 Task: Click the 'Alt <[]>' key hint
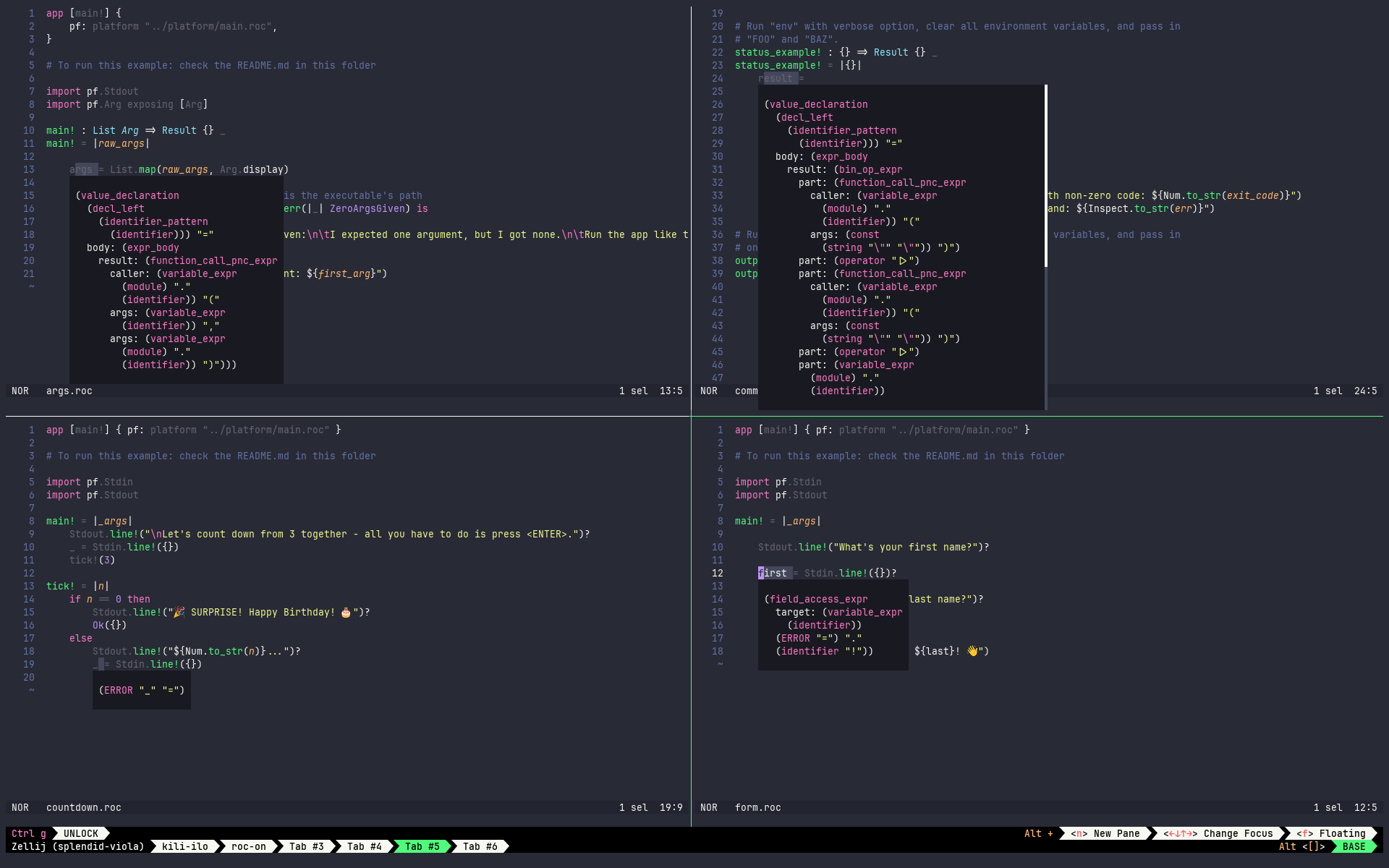[x=1302, y=846]
